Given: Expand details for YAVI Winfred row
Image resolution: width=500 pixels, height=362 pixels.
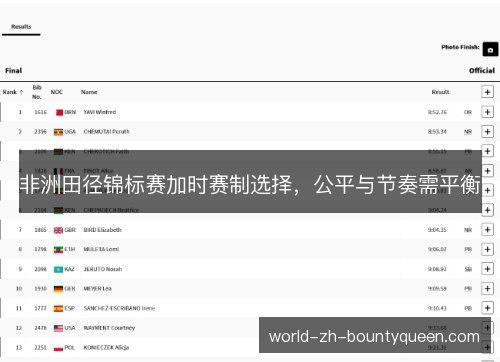Looking at the screenshot, I should (487, 112).
